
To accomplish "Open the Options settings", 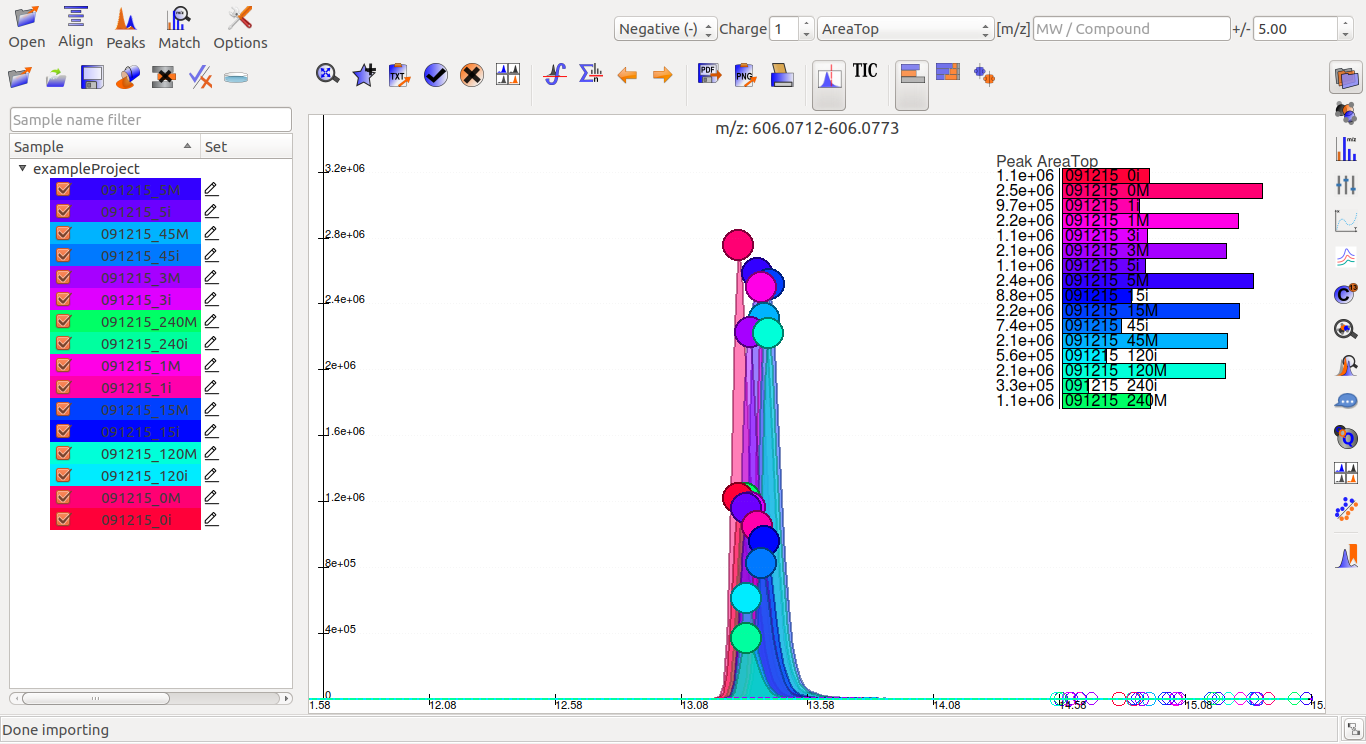I will [240, 28].
